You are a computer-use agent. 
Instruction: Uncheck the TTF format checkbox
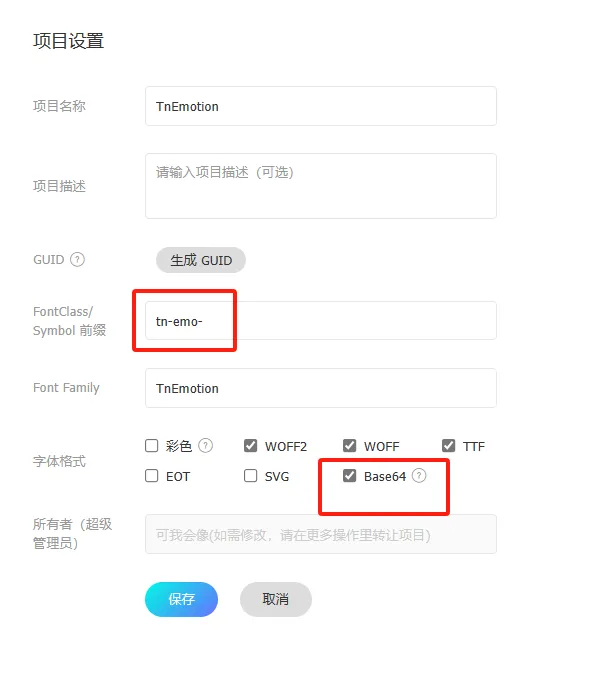pyautogui.click(x=448, y=446)
